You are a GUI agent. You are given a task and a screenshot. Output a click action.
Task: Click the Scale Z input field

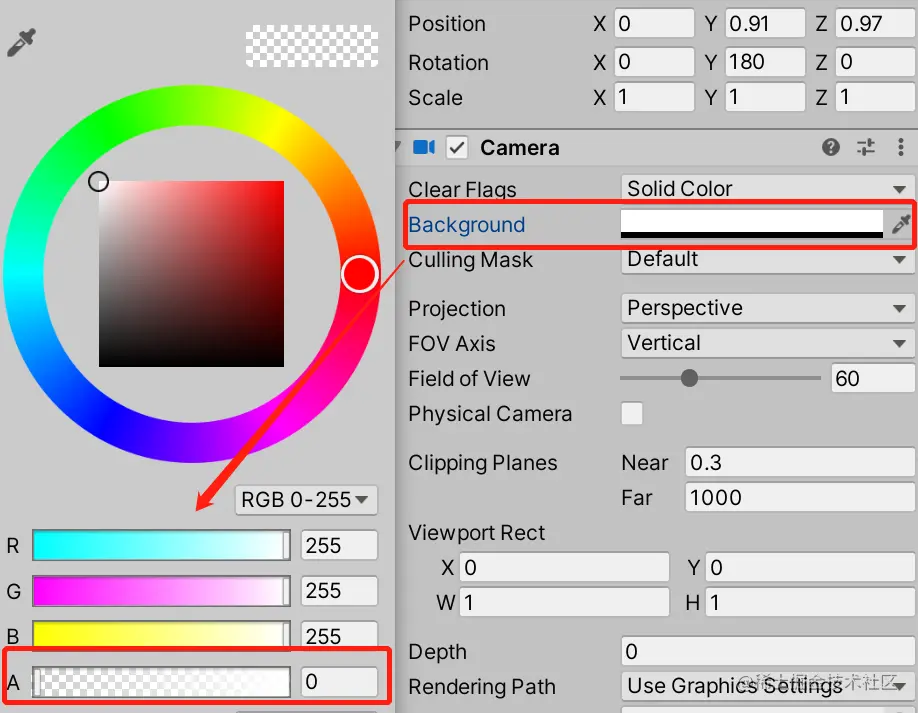(x=876, y=97)
